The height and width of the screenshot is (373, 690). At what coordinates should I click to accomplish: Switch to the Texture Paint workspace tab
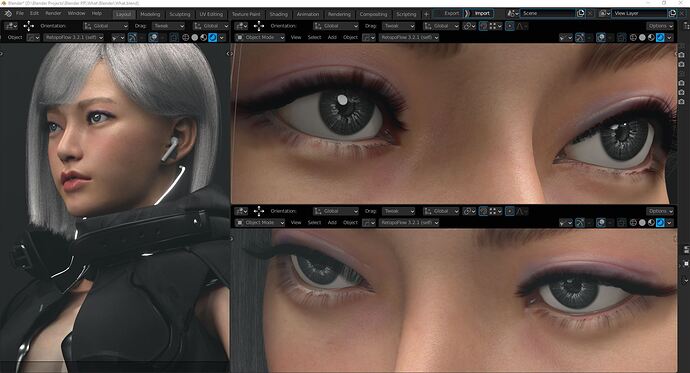246,14
